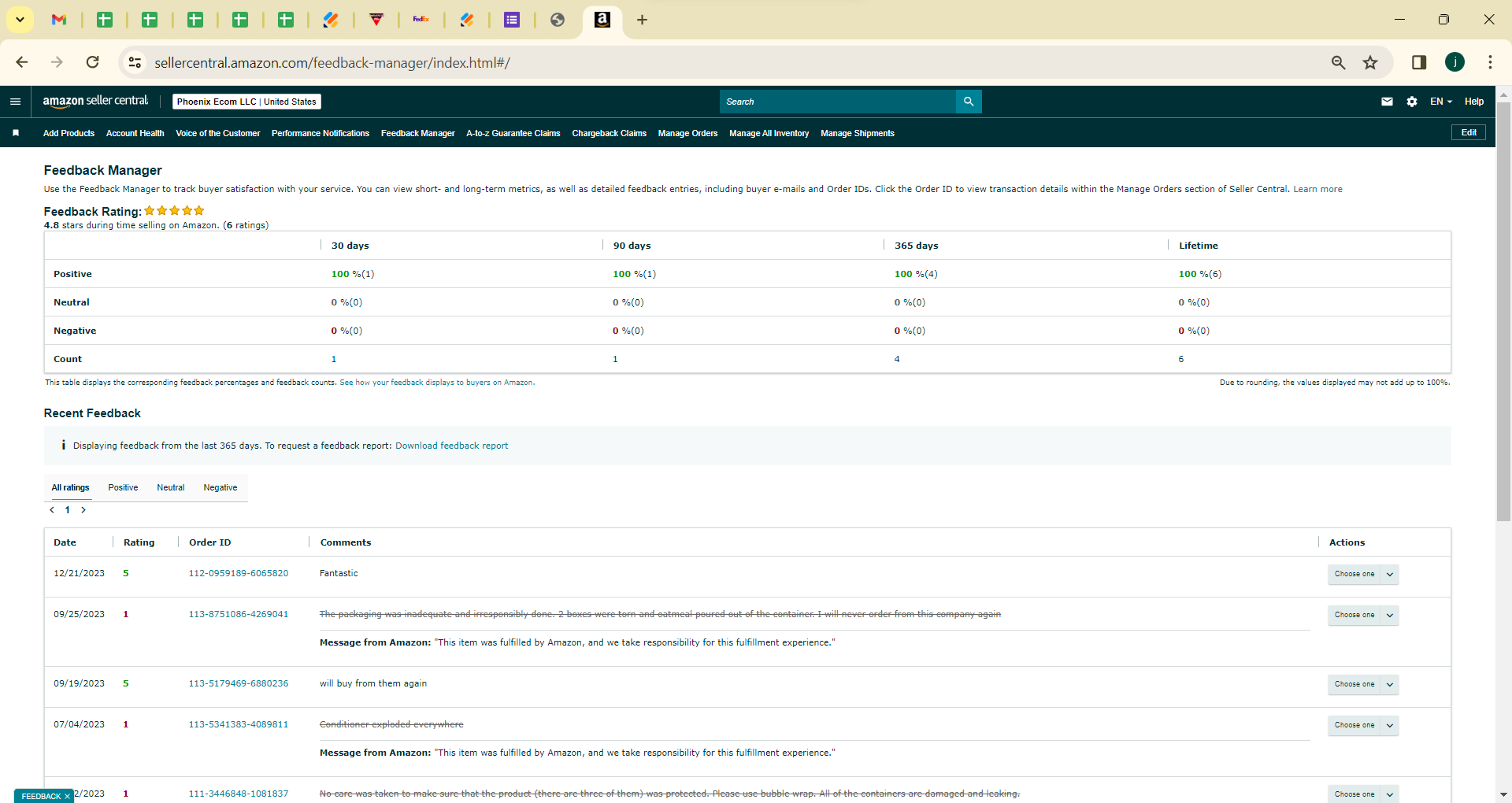Open how feedback displays to buyers link
Image resolution: width=1512 pixels, height=803 pixels.
(437, 383)
